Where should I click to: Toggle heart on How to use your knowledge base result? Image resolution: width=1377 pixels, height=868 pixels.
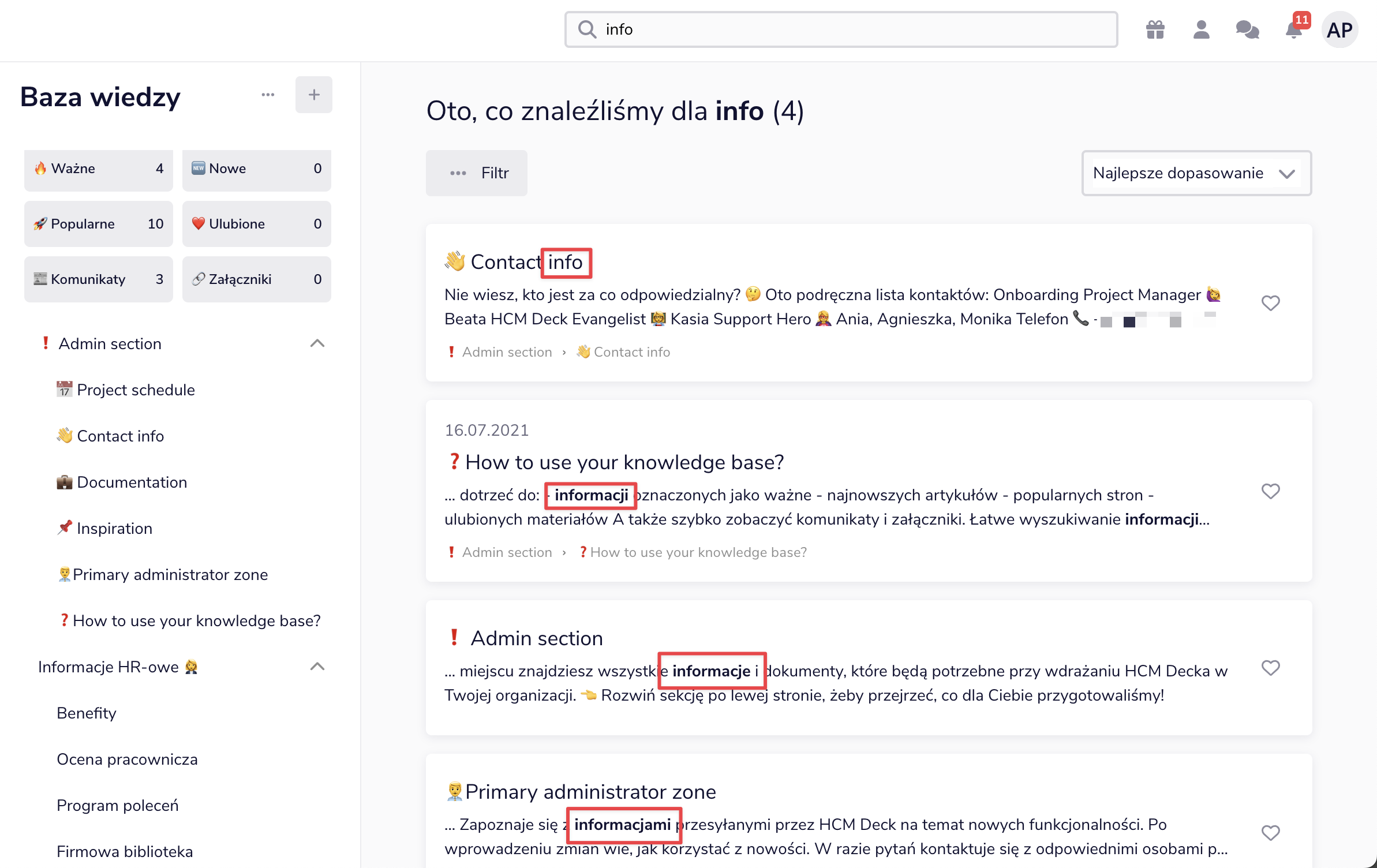point(1270,491)
